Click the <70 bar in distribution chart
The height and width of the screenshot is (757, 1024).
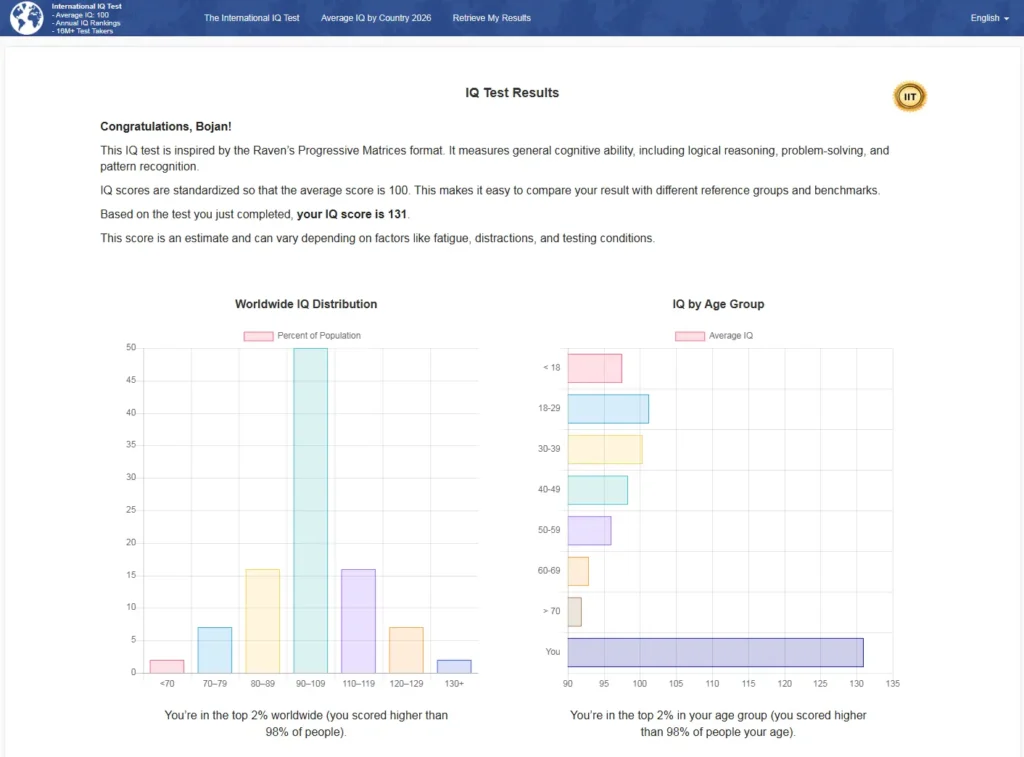[167, 666]
